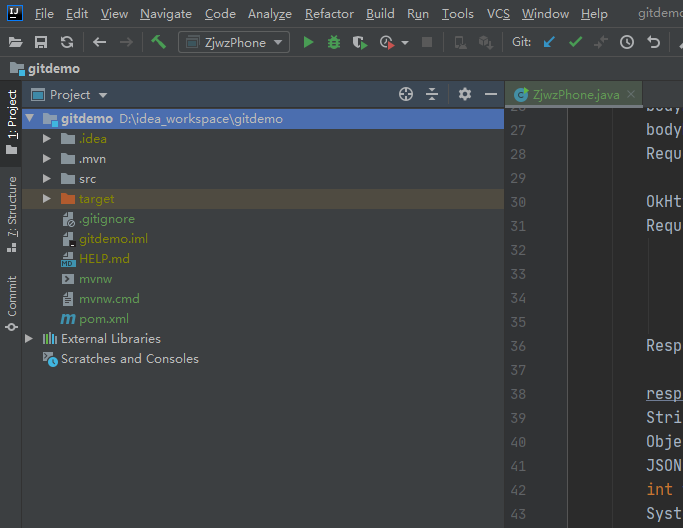
Task: Collapse the gitdemo root node
Action: pos(30,118)
